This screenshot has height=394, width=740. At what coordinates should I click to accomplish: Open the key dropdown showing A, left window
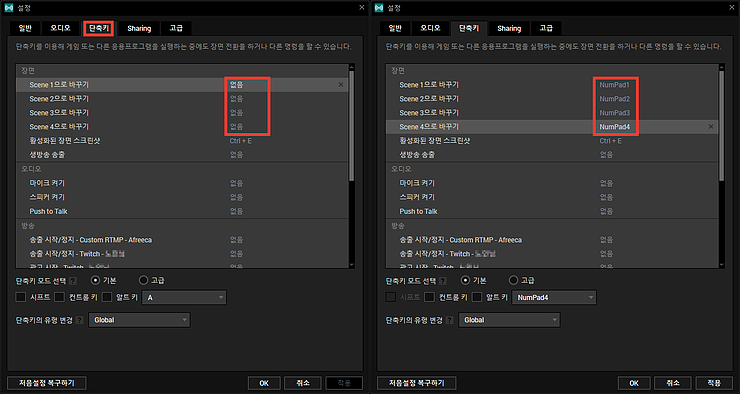point(184,298)
